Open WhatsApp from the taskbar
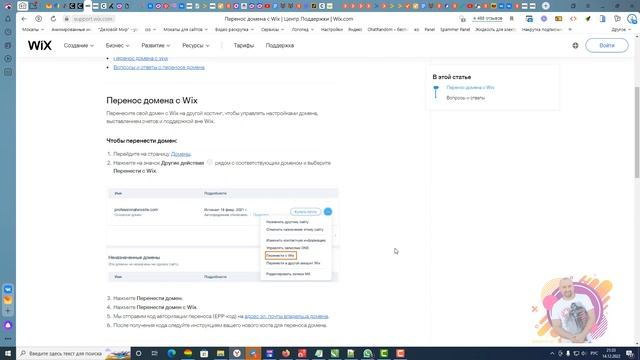The height and width of the screenshot is (360, 640). 367,353
